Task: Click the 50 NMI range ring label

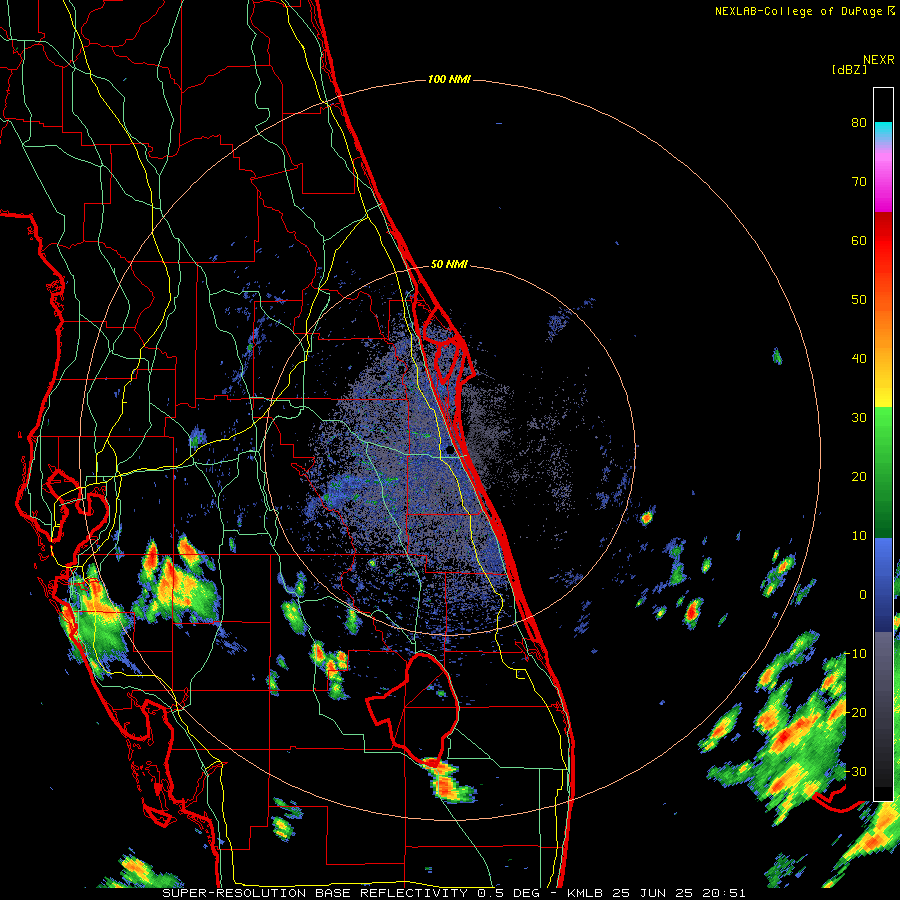Action: tap(449, 264)
